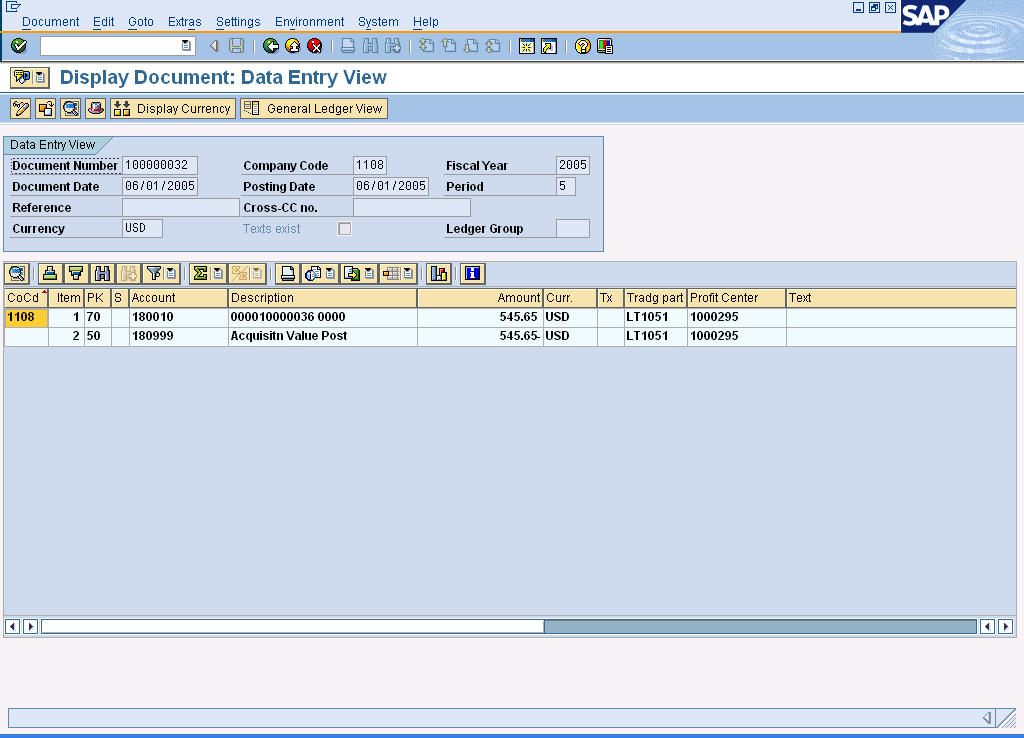Open the command field history dropdown

coord(186,46)
